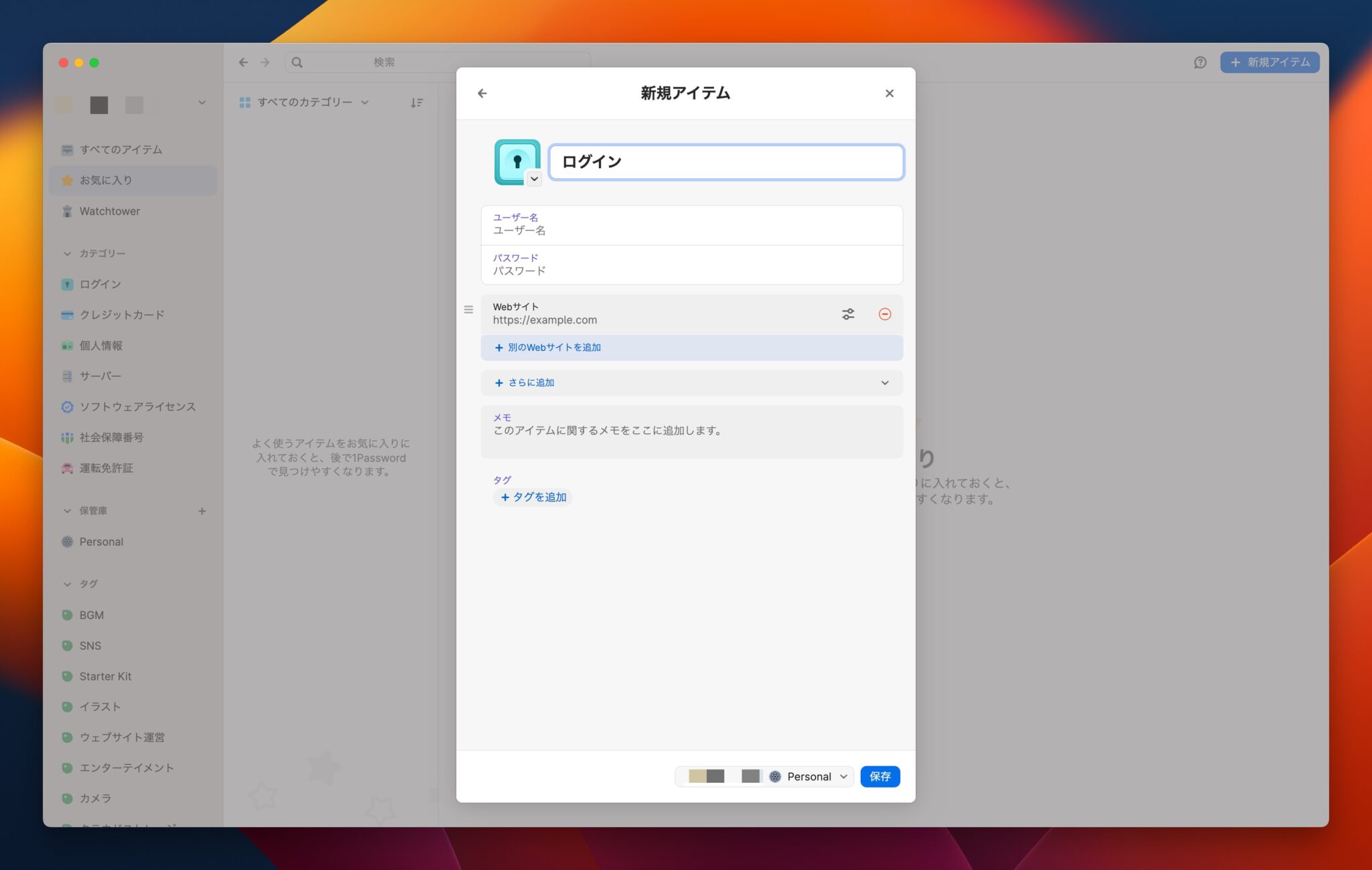Click the ユーザー名 input field

tap(691, 224)
